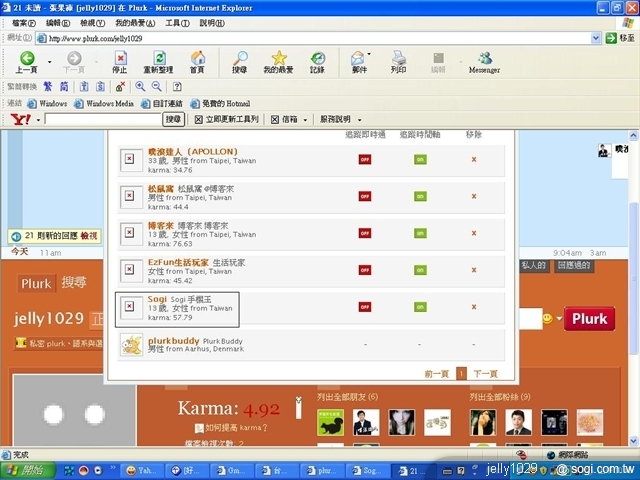The width and height of the screenshot is (640, 480).
Task: Open the 我的最愛(A) menu
Action: [x=135, y=23]
